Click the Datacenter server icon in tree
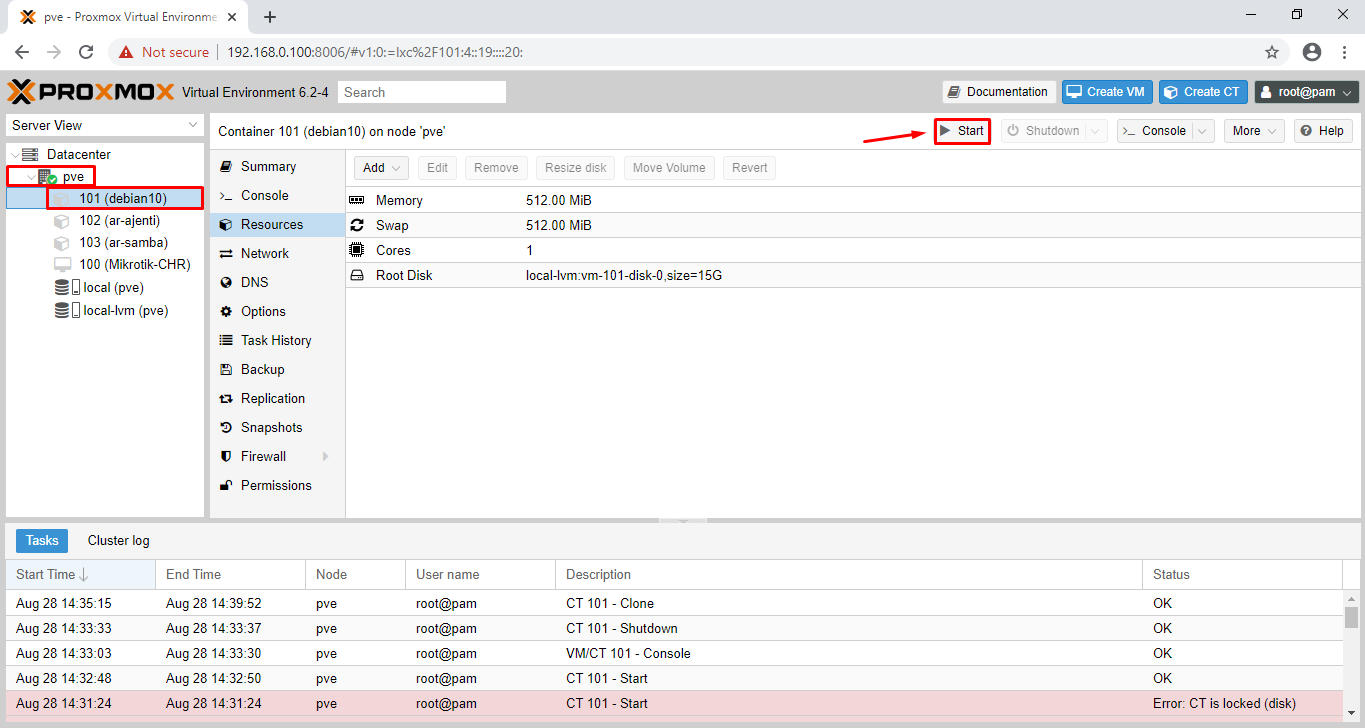1365x728 pixels. tap(30, 154)
